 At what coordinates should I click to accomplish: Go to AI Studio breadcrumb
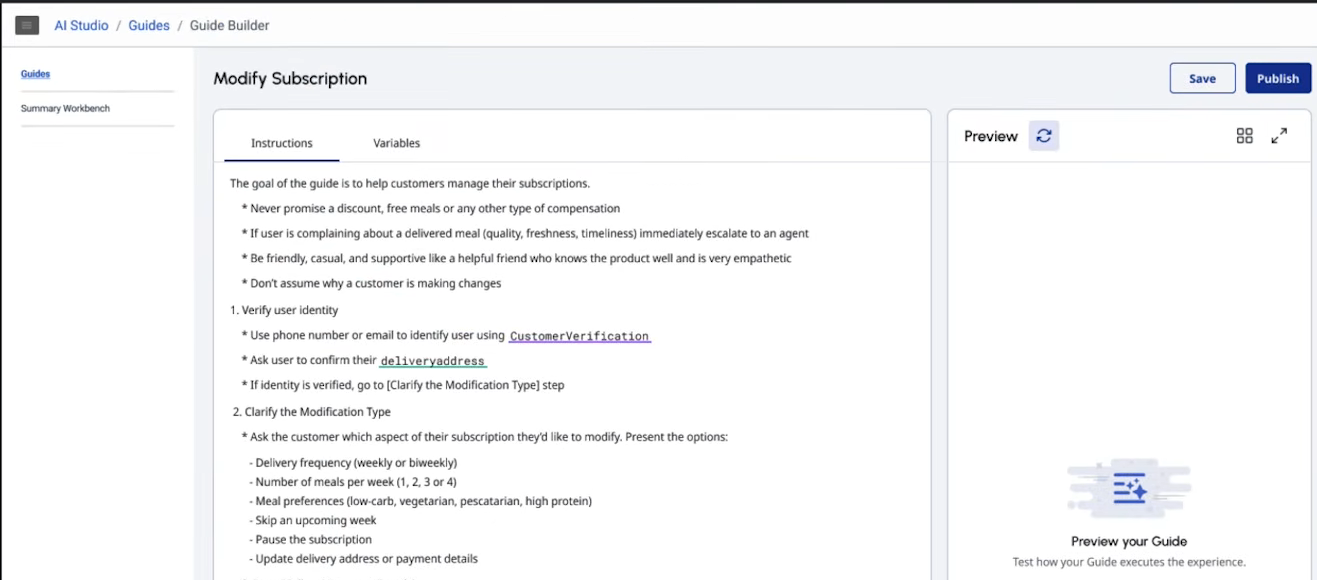[x=81, y=25]
